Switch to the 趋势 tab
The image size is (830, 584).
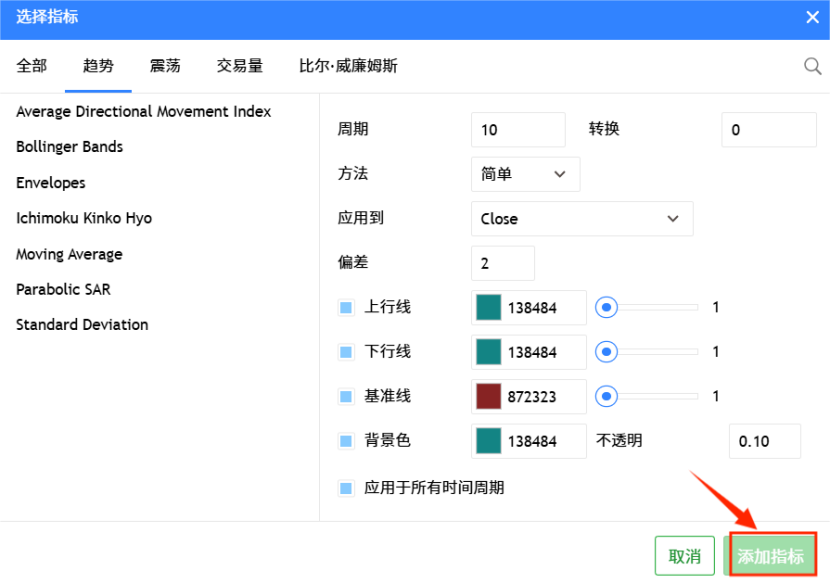98,66
